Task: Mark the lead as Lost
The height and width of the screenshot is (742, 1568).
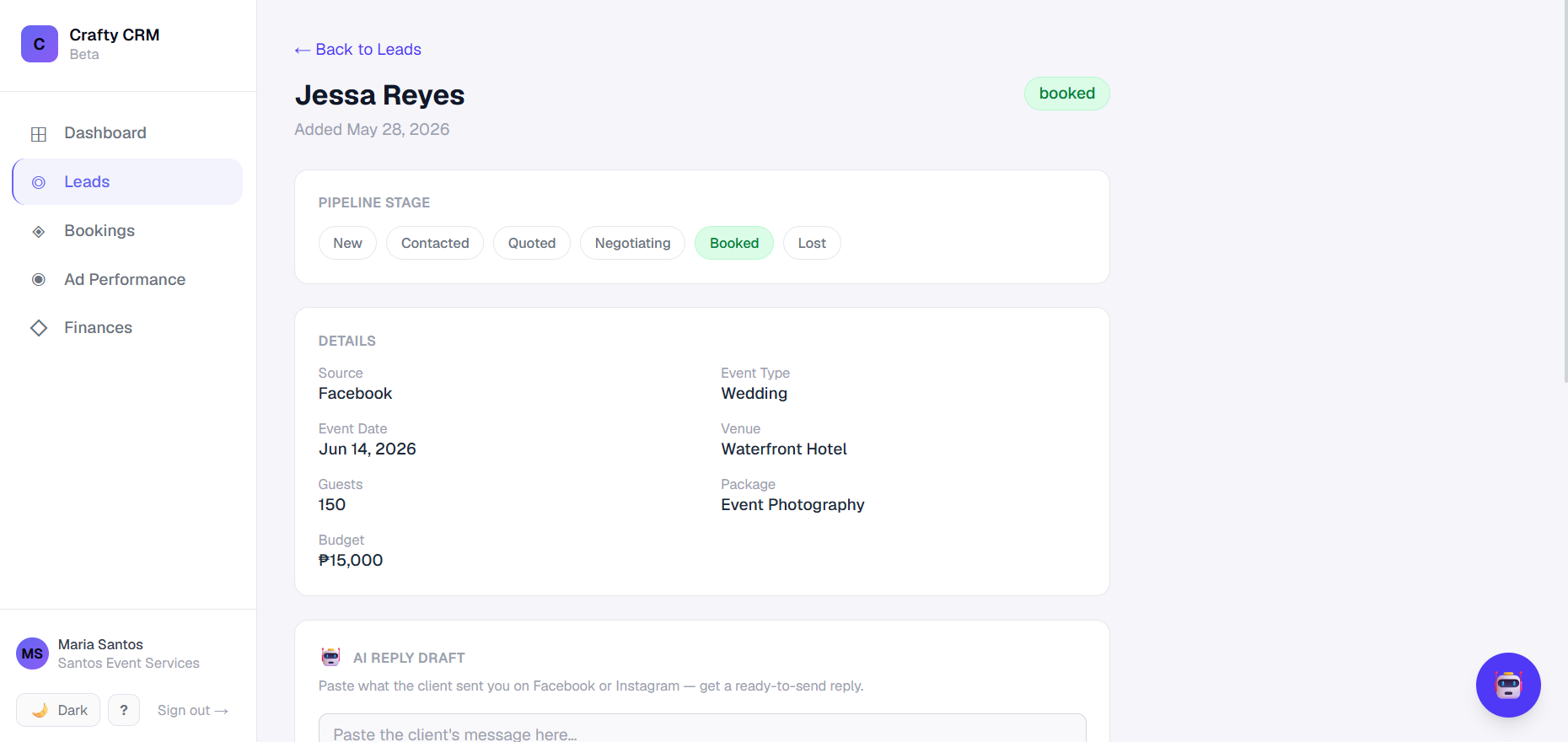Action: [x=812, y=243]
